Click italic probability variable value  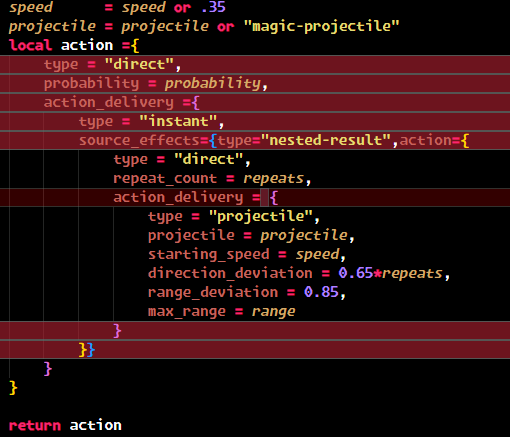tap(213, 83)
